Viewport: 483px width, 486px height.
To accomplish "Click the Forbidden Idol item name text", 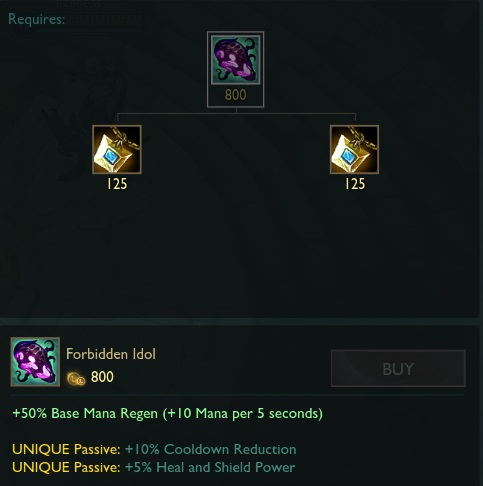I will [x=111, y=354].
